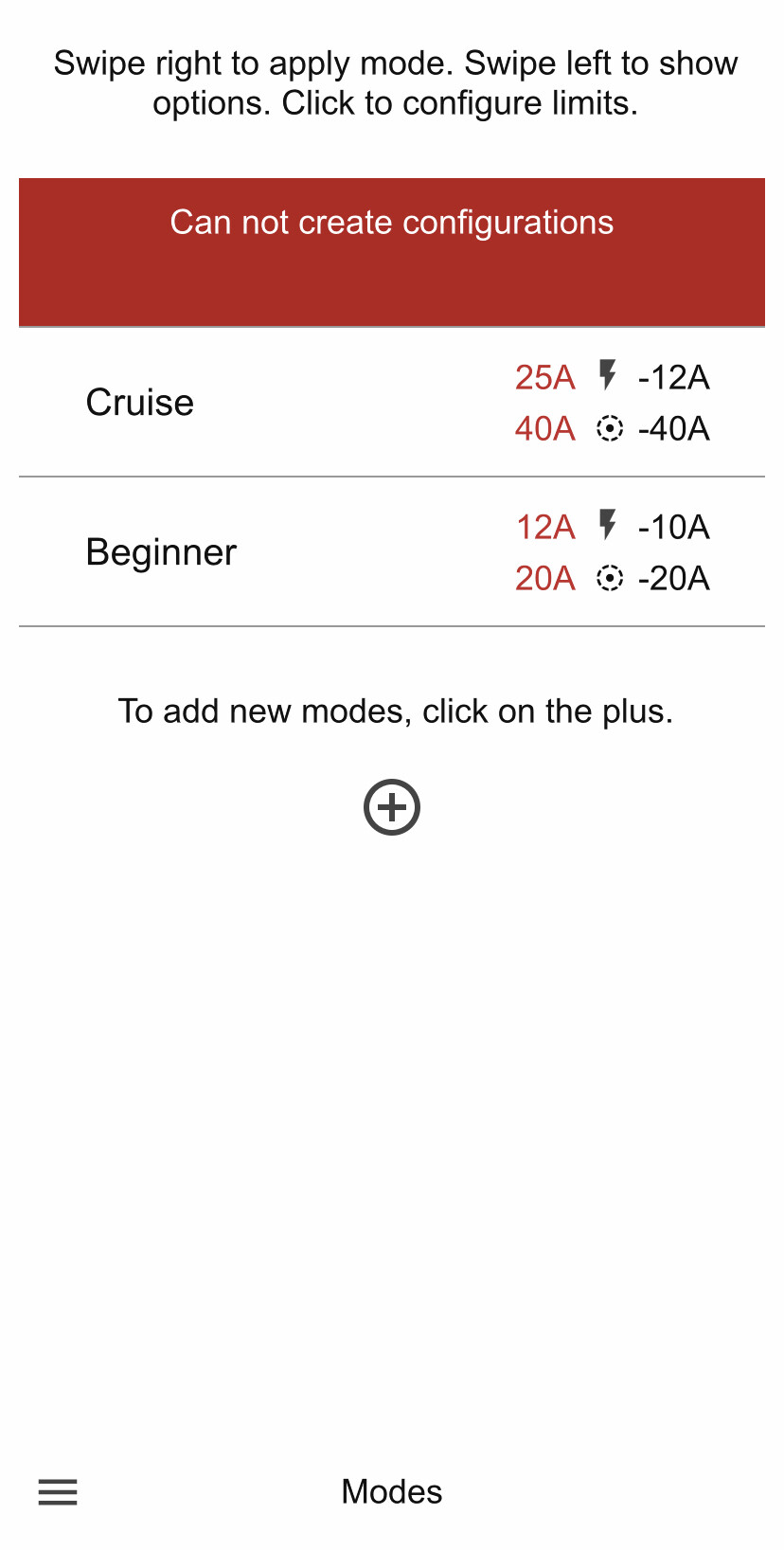Image resolution: width=784 pixels, height=1550 pixels.
Task: Open the hamburger menu
Action: pos(58,1492)
